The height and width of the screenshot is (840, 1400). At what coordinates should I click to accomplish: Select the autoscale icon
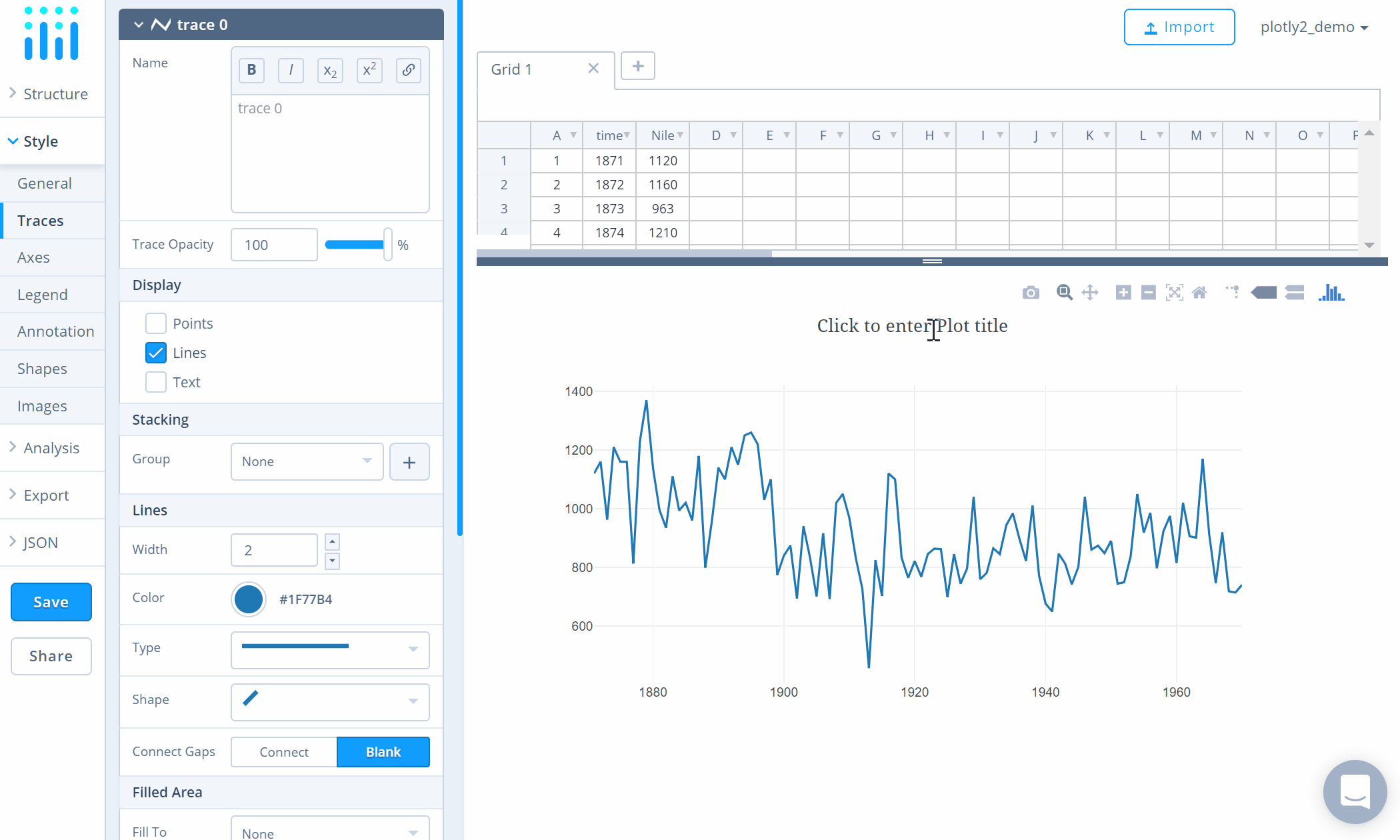click(1174, 292)
